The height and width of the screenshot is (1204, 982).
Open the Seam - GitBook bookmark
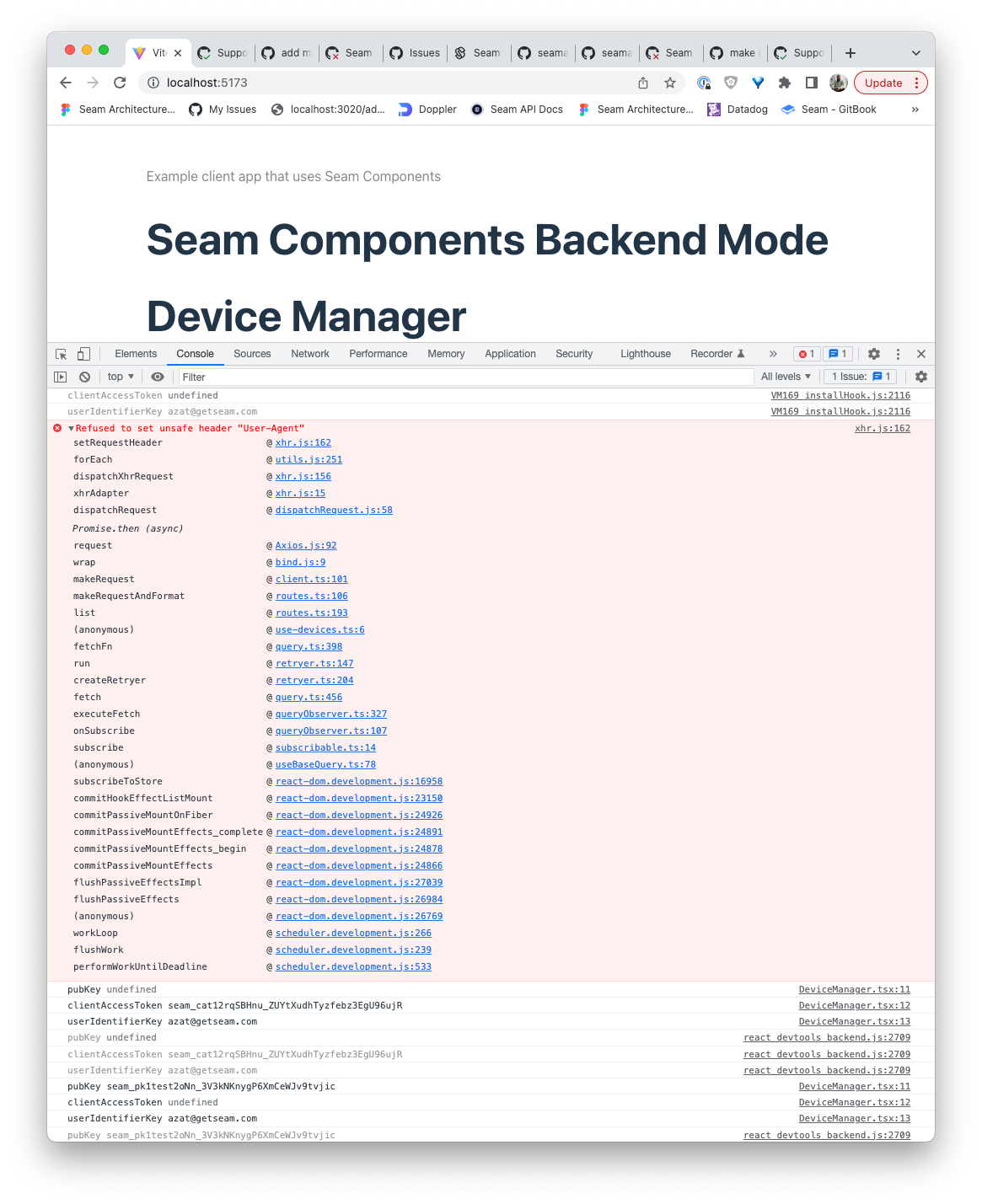(829, 110)
